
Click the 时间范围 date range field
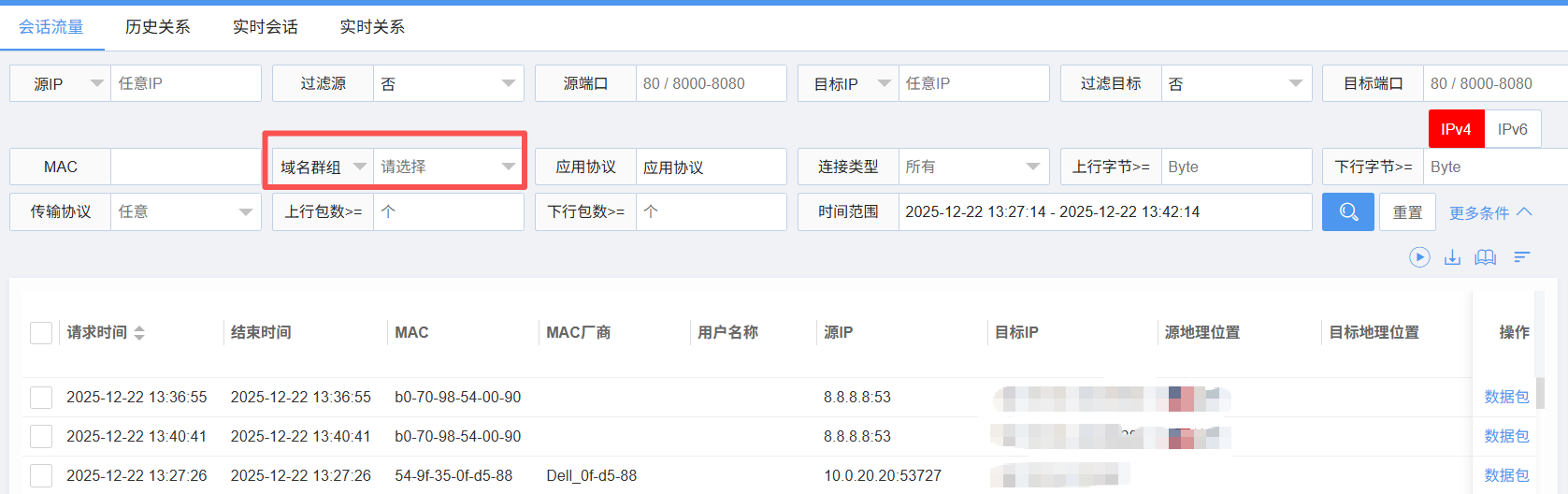tap(1104, 212)
